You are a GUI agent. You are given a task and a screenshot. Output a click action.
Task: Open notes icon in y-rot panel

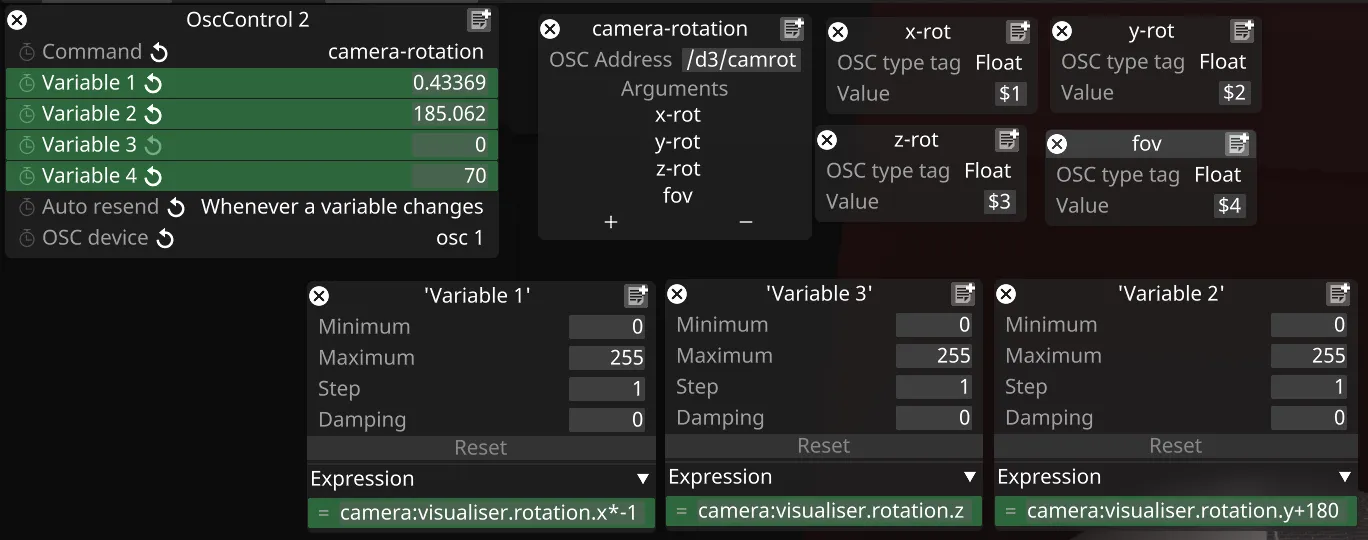(1243, 31)
